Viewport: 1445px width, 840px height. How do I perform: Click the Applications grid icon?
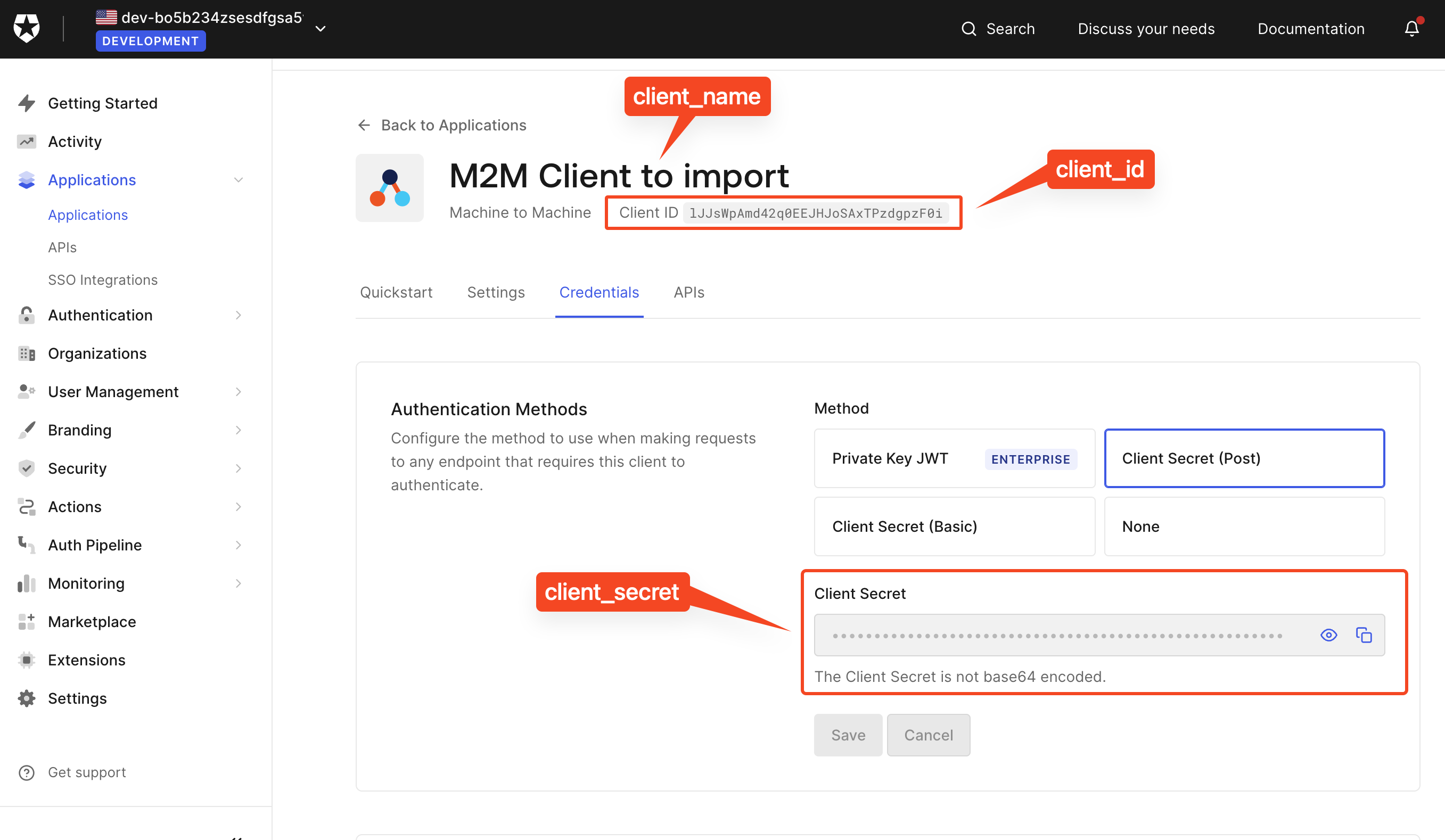click(x=27, y=179)
